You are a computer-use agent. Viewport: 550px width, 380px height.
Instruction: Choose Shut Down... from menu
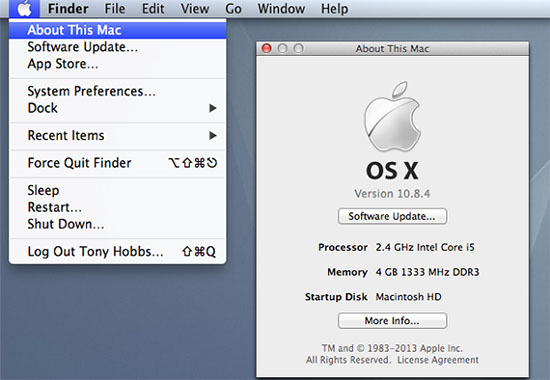tap(118, 224)
